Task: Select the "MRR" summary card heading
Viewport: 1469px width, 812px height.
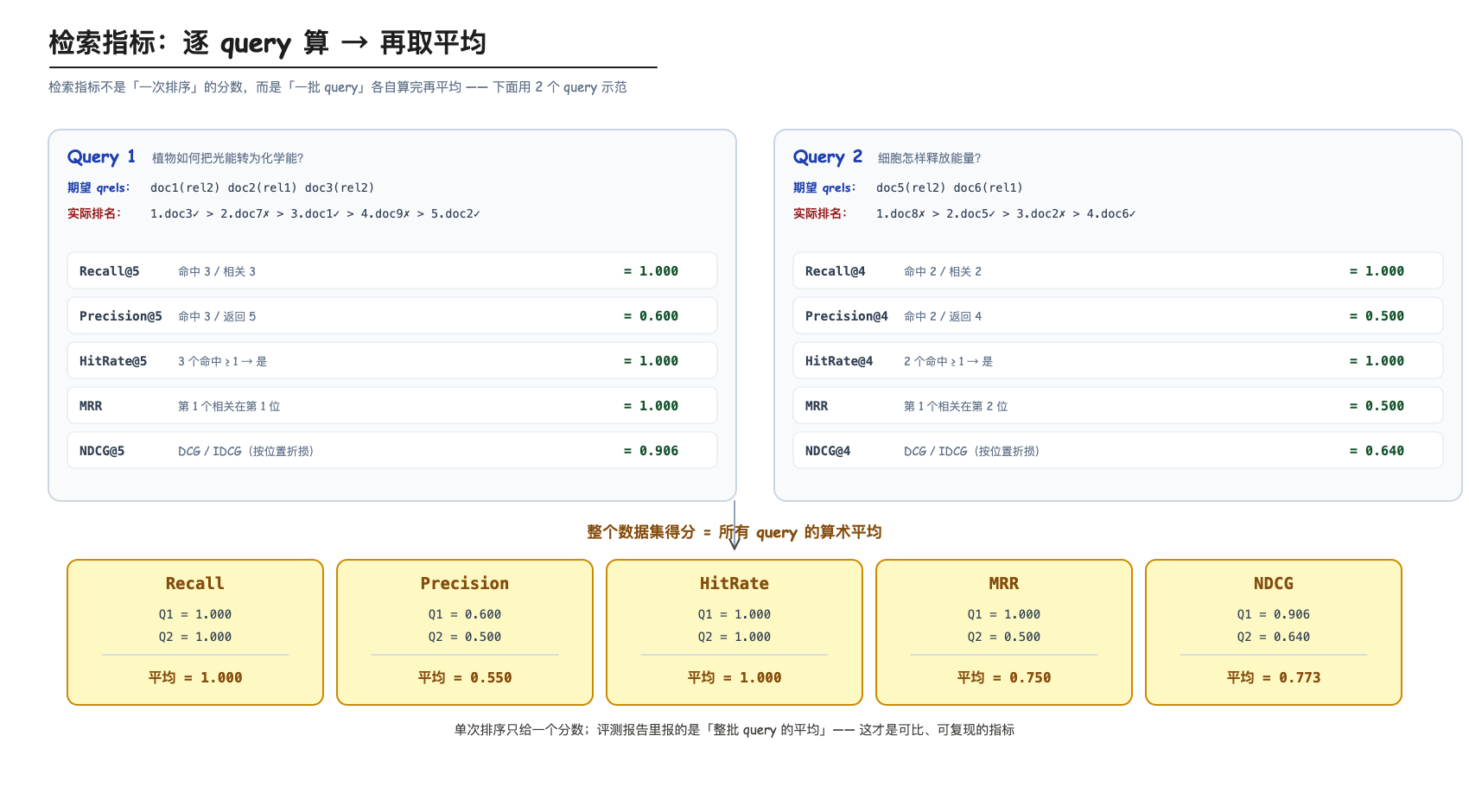Action: click(1004, 583)
